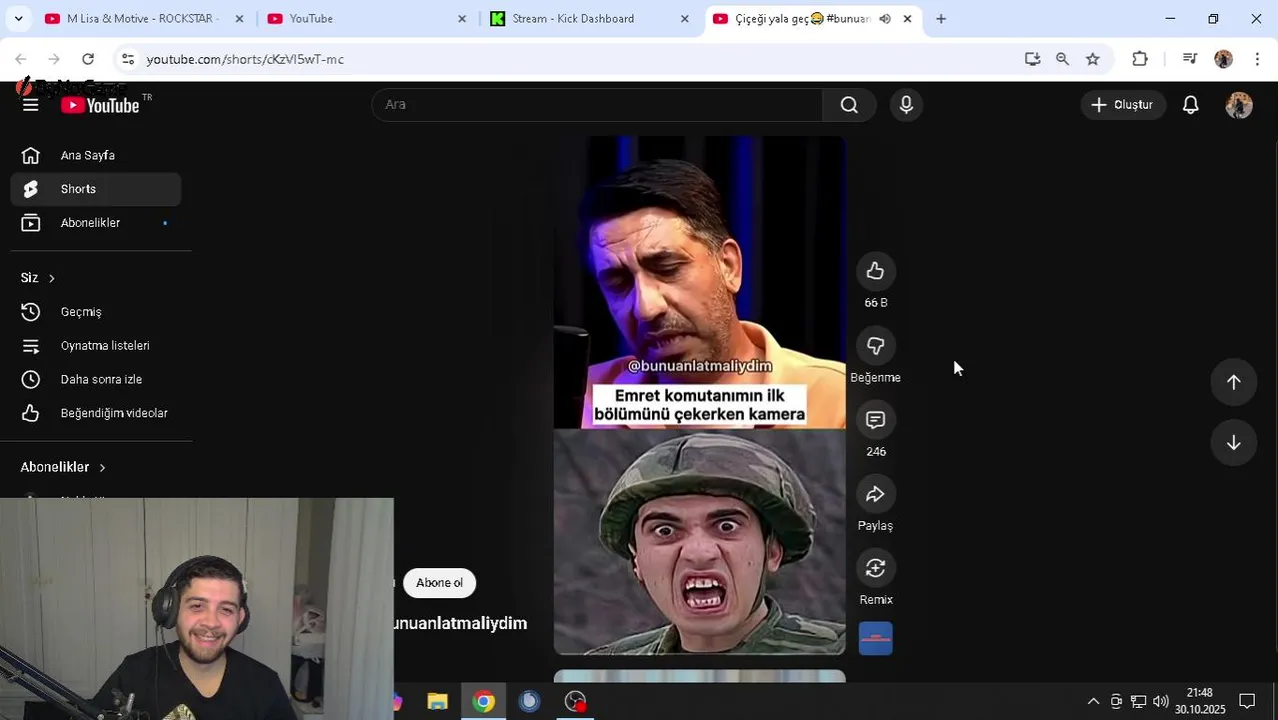Open Chrome tab search dropdown arrow
Image resolution: width=1278 pixels, height=720 pixels.
[x=18, y=19]
